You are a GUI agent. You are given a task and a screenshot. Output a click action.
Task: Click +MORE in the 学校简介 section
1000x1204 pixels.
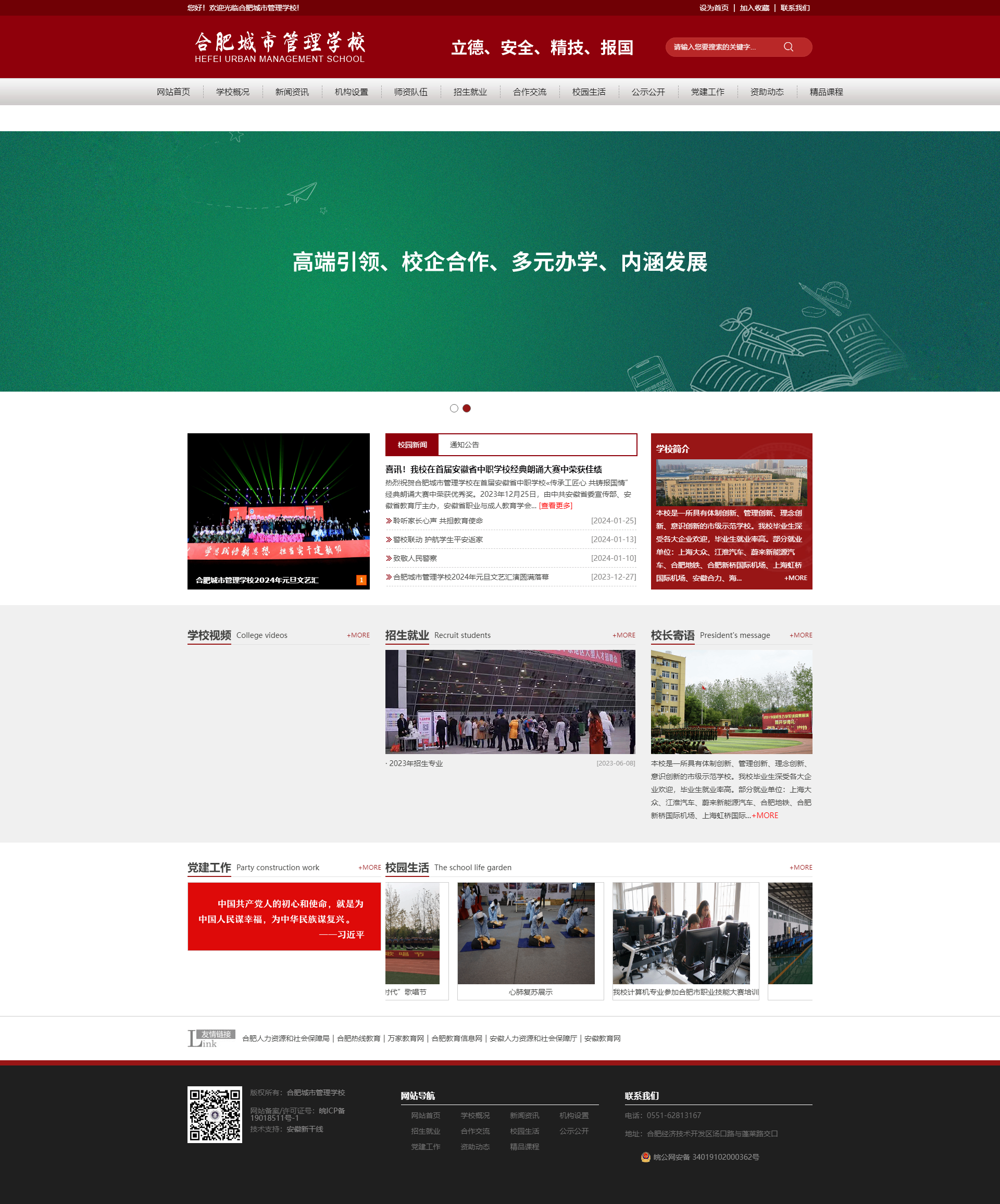pos(795,578)
